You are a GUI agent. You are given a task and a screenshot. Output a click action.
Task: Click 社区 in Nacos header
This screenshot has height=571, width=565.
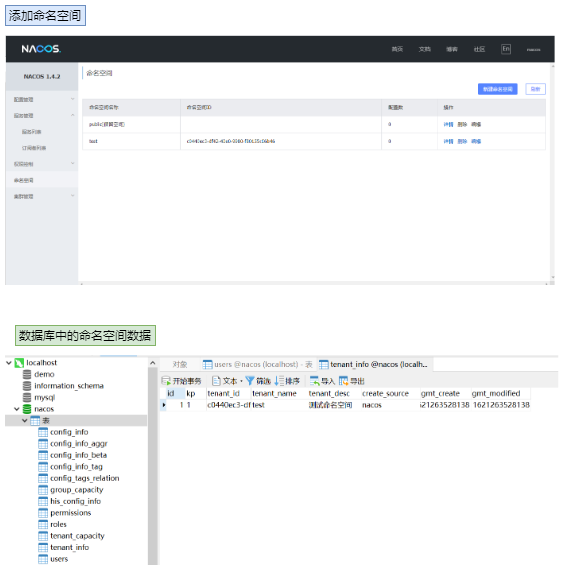pos(479,49)
